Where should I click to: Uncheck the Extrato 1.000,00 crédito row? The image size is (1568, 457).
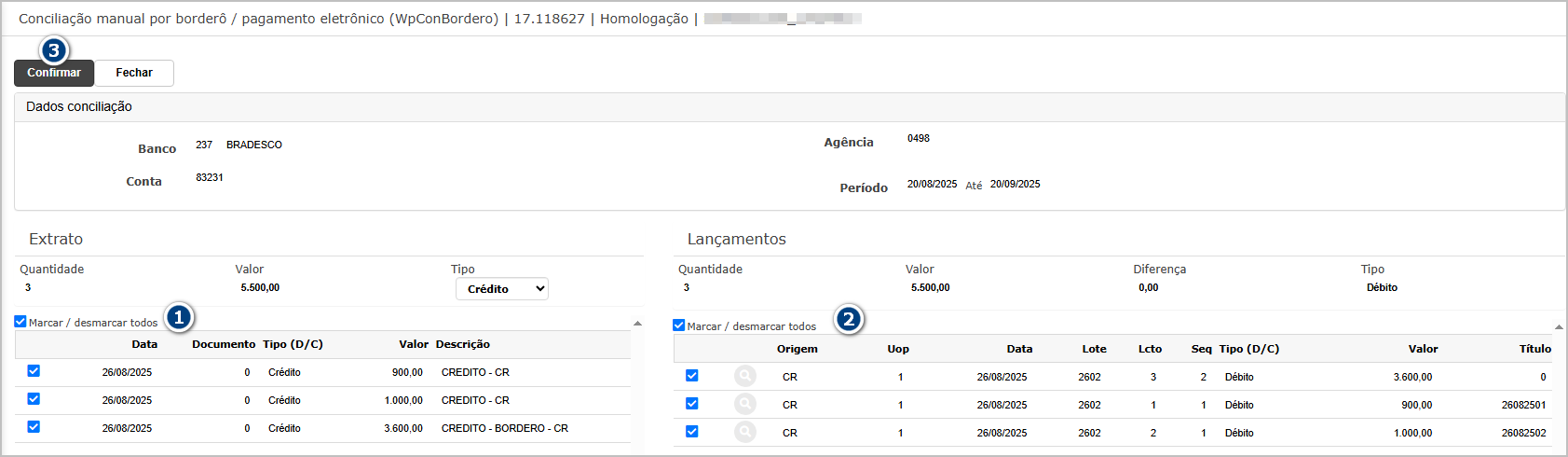[34, 399]
